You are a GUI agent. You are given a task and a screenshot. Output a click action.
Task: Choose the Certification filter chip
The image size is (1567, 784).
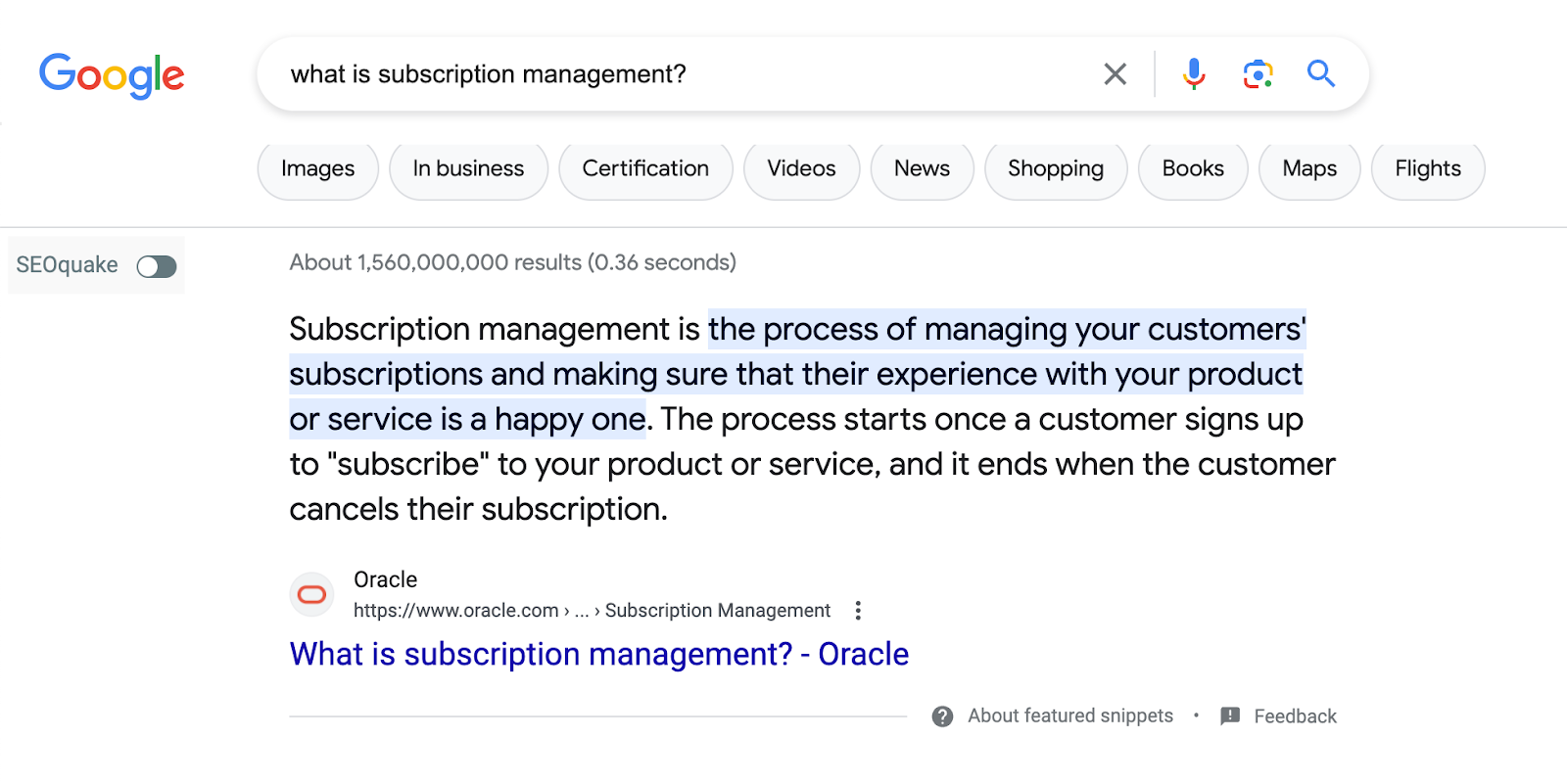(x=645, y=169)
